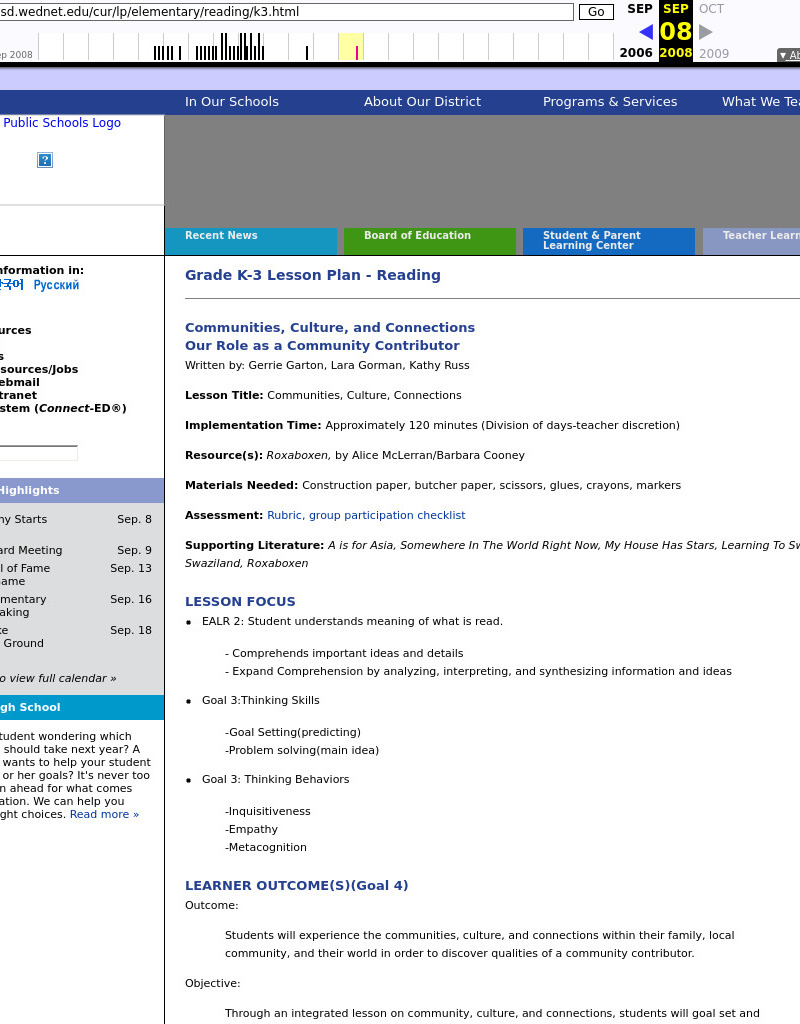
Task: Click the Connect-ED system link
Action: [63, 408]
